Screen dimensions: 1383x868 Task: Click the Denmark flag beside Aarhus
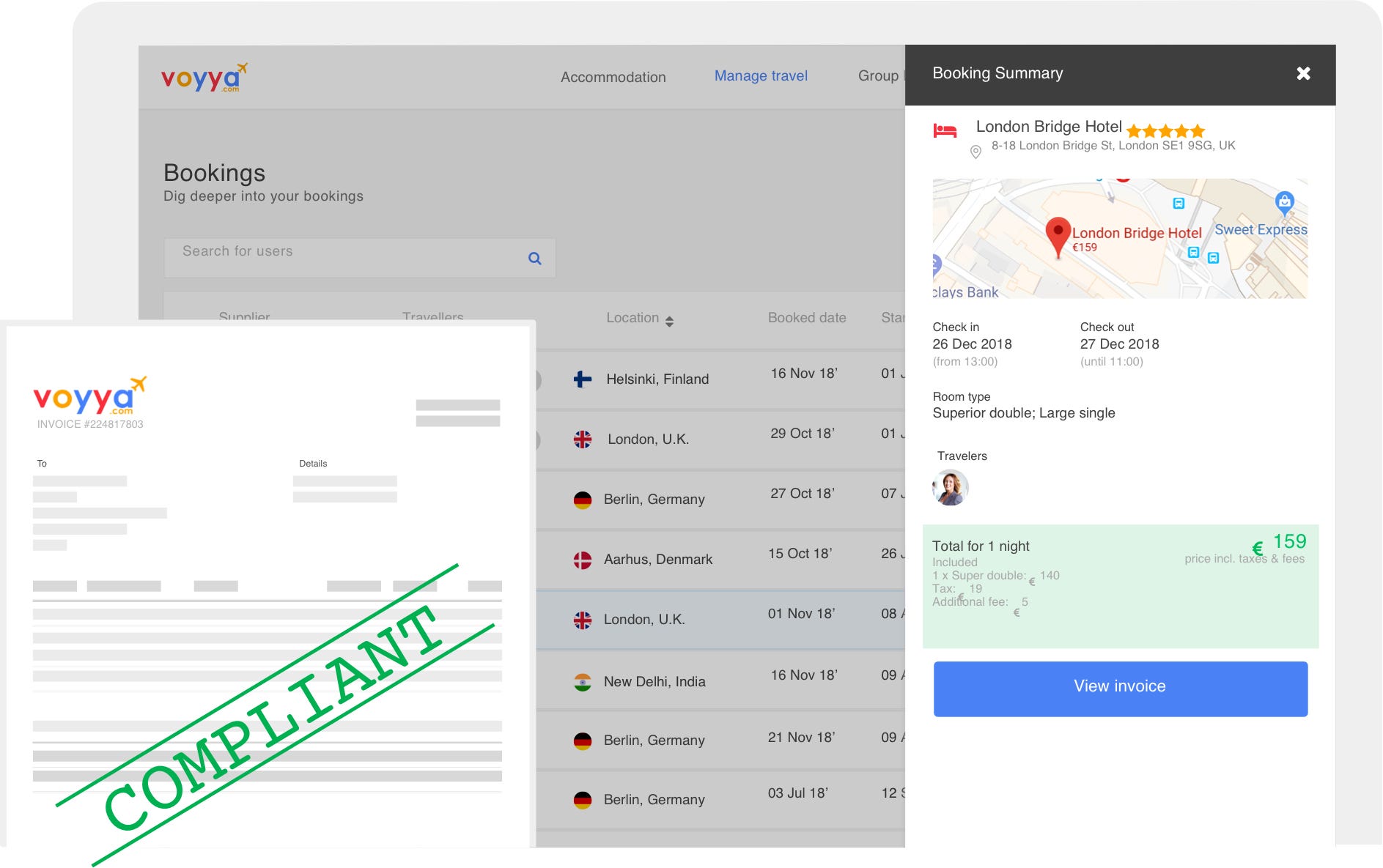[581, 559]
